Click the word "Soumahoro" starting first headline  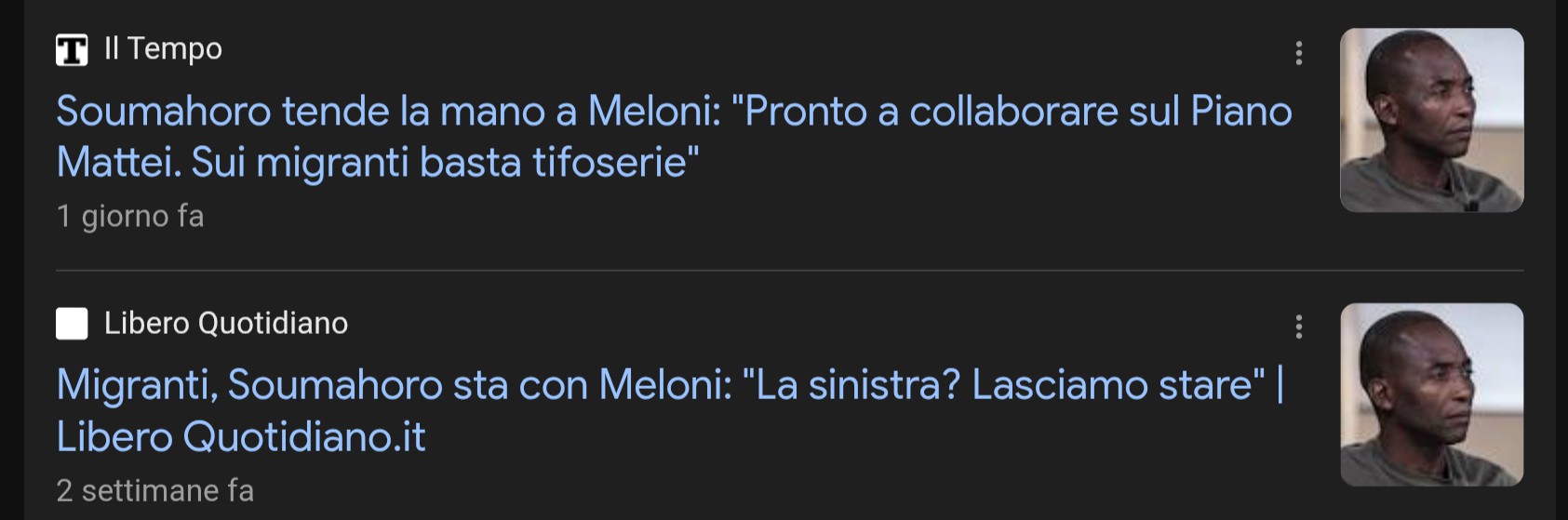tap(164, 112)
